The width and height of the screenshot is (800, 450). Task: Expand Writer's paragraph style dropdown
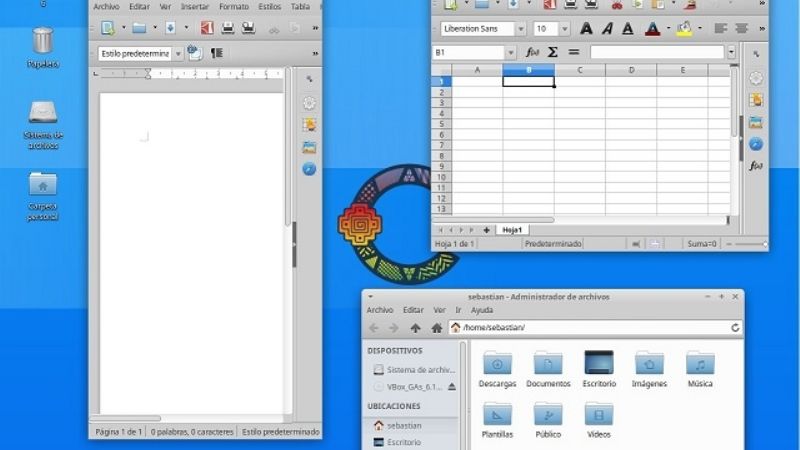pos(178,54)
